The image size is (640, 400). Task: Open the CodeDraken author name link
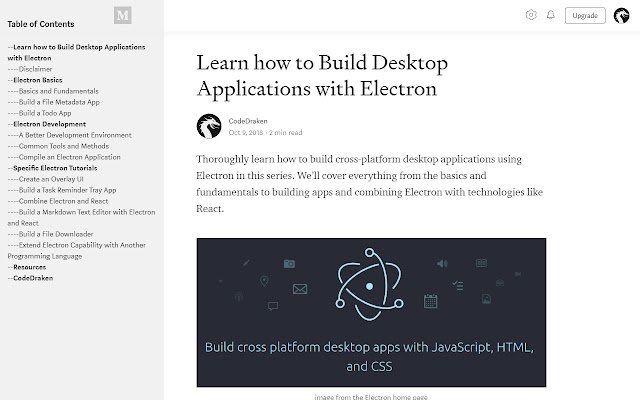(x=248, y=121)
